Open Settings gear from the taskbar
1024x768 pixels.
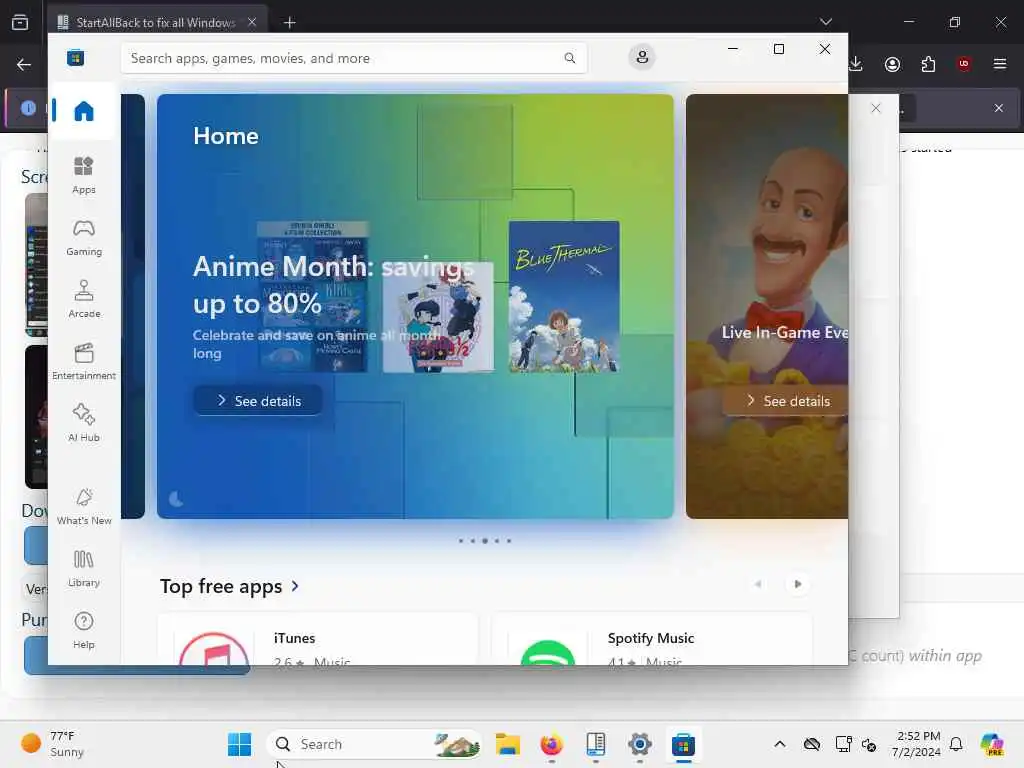[x=639, y=744]
